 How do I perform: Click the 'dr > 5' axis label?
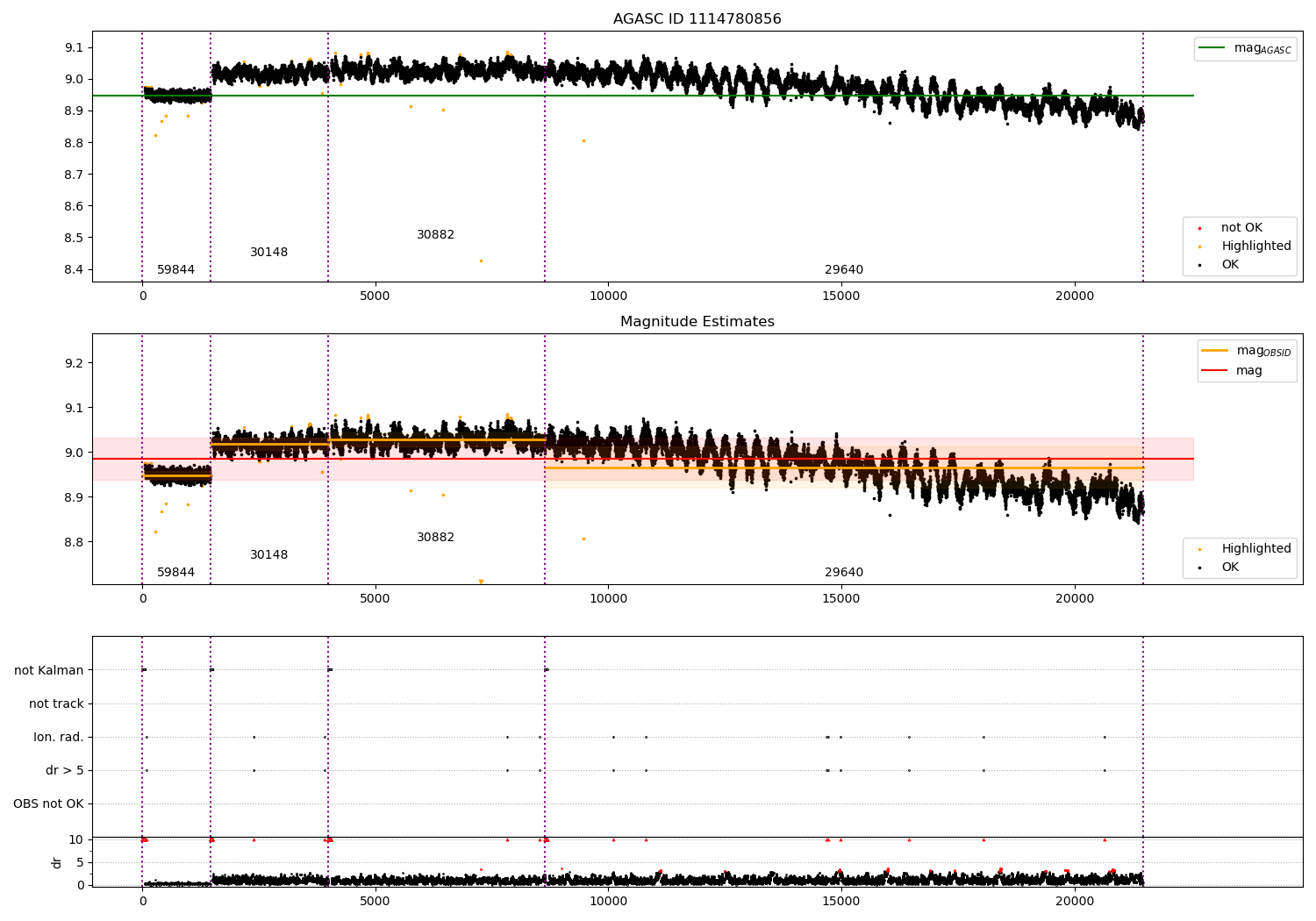tap(65, 770)
